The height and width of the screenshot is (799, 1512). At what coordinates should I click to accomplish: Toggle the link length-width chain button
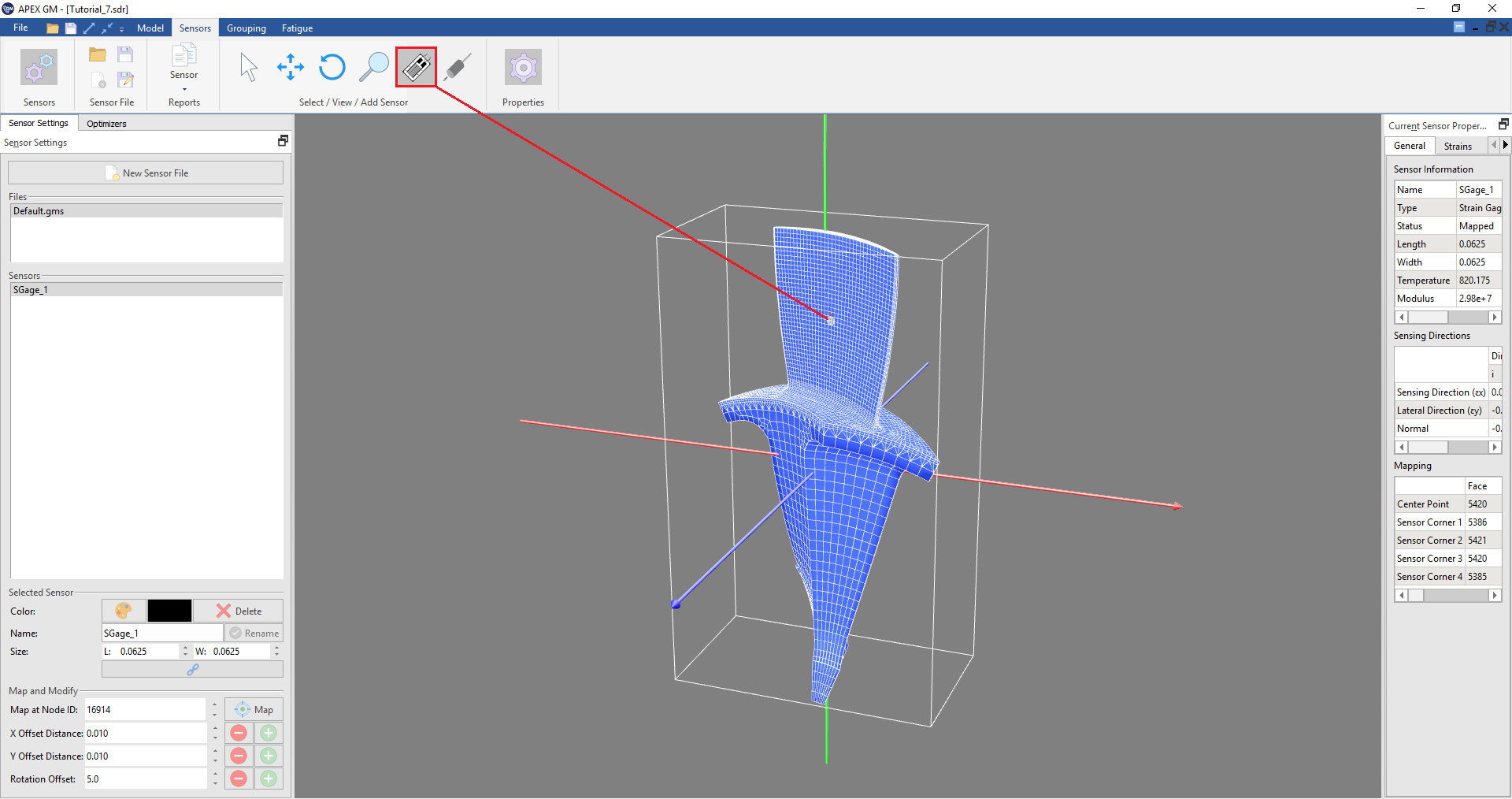[192, 669]
